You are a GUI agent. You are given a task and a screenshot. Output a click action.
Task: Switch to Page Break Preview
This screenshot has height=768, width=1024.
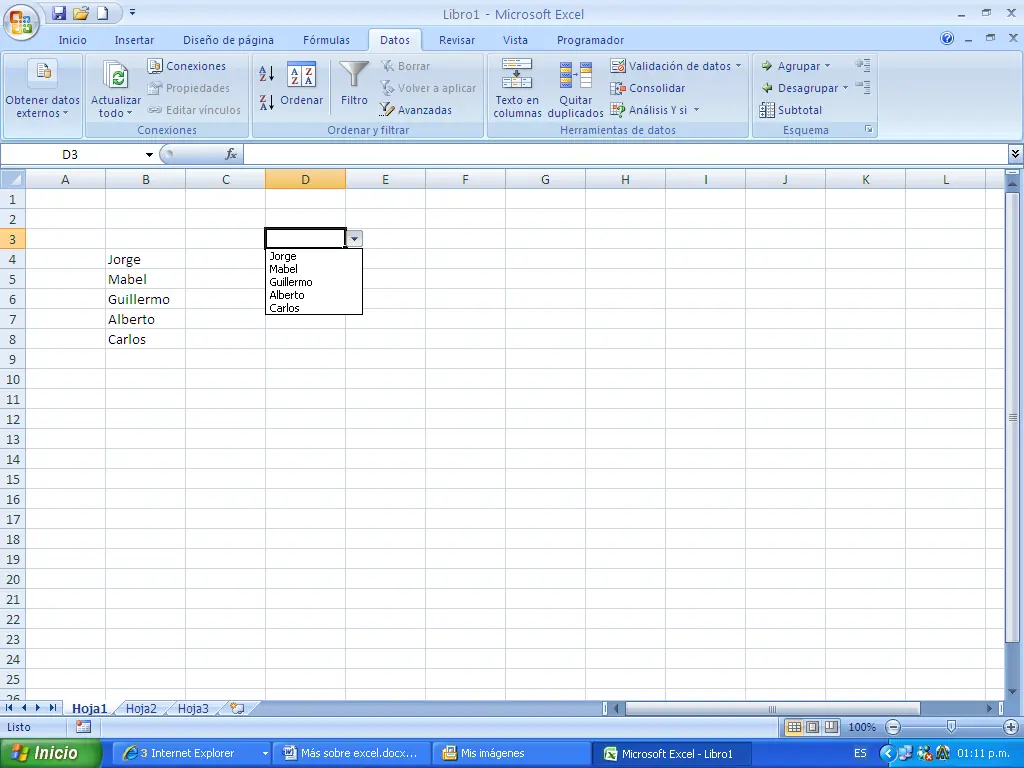(x=831, y=727)
